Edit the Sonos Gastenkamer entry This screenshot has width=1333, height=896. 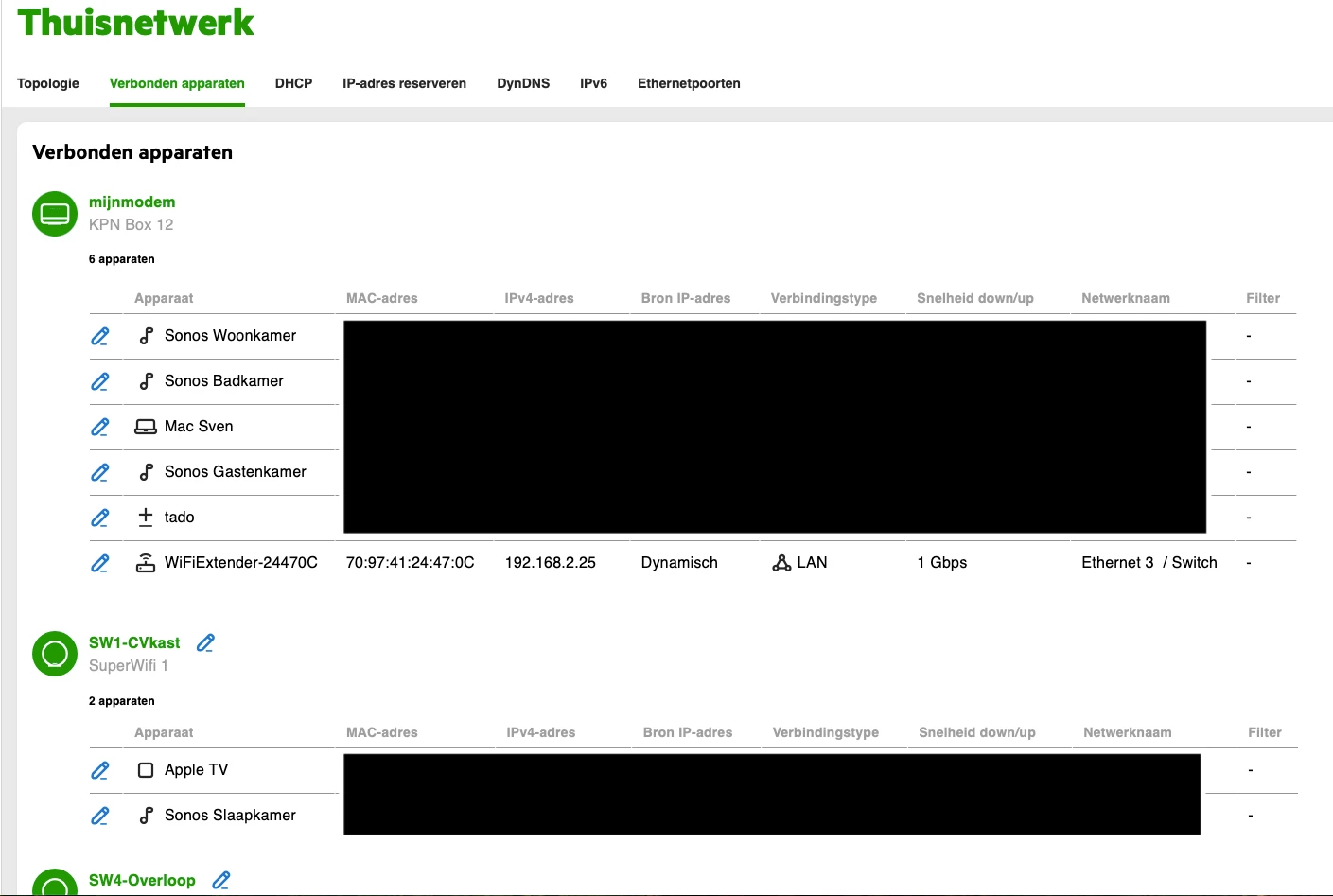[x=99, y=472]
